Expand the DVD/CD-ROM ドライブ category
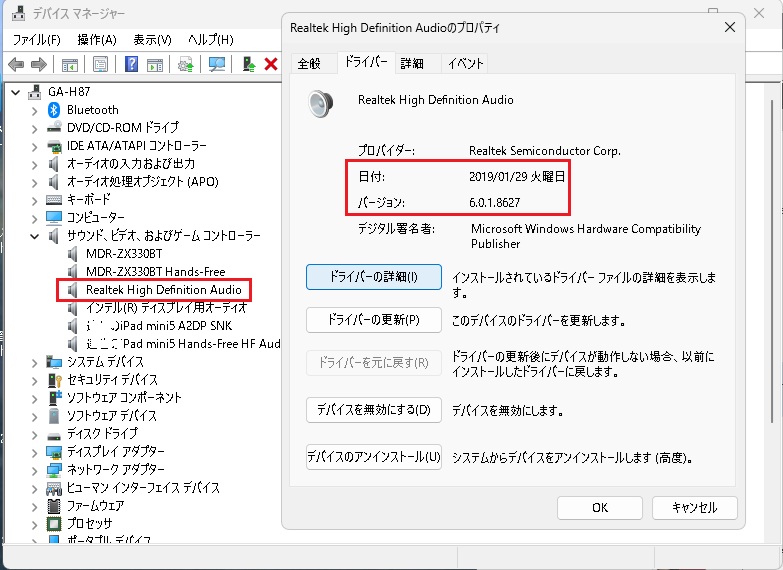 click(34, 128)
